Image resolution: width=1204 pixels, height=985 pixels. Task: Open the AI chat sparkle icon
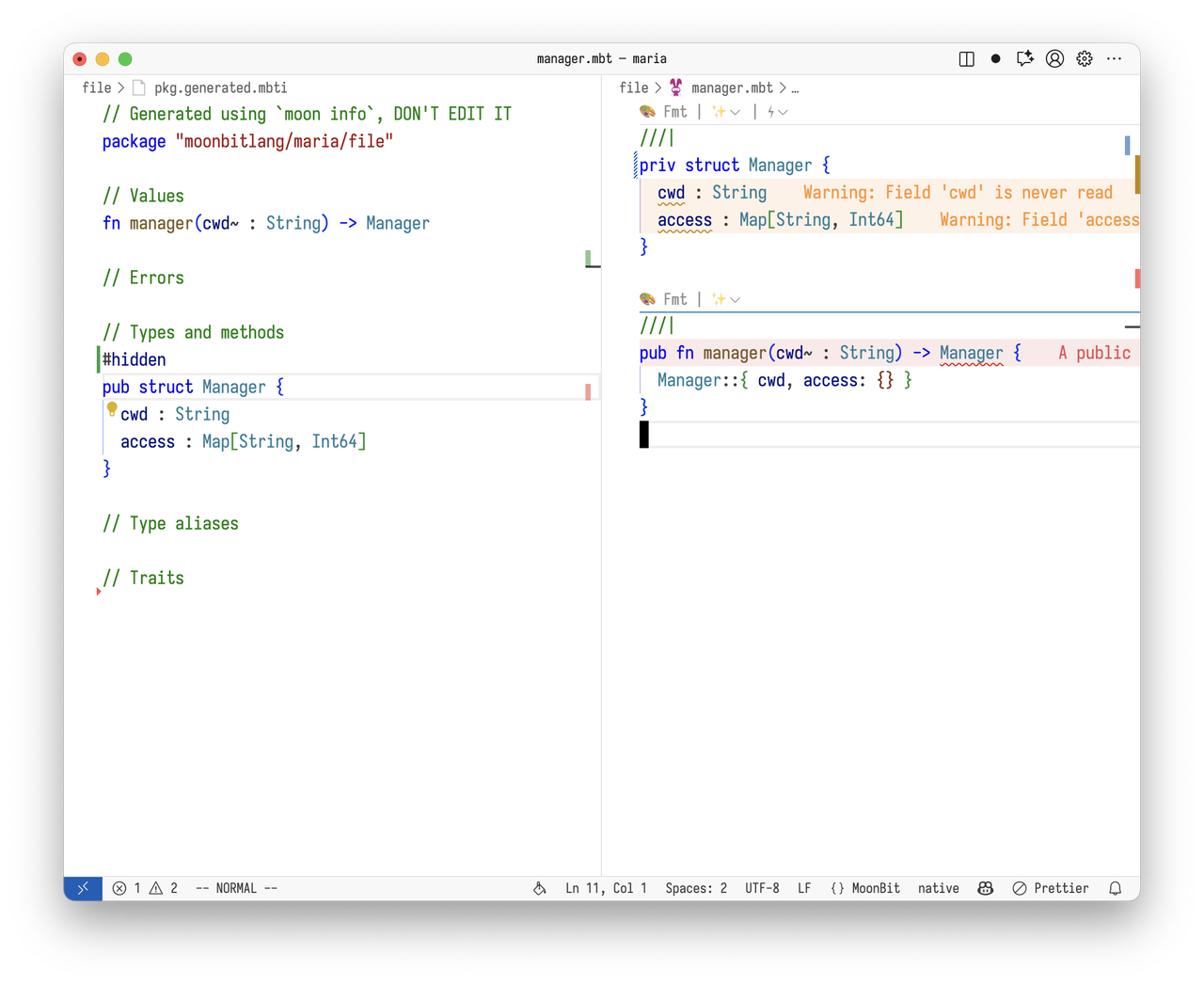[x=1025, y=58]
